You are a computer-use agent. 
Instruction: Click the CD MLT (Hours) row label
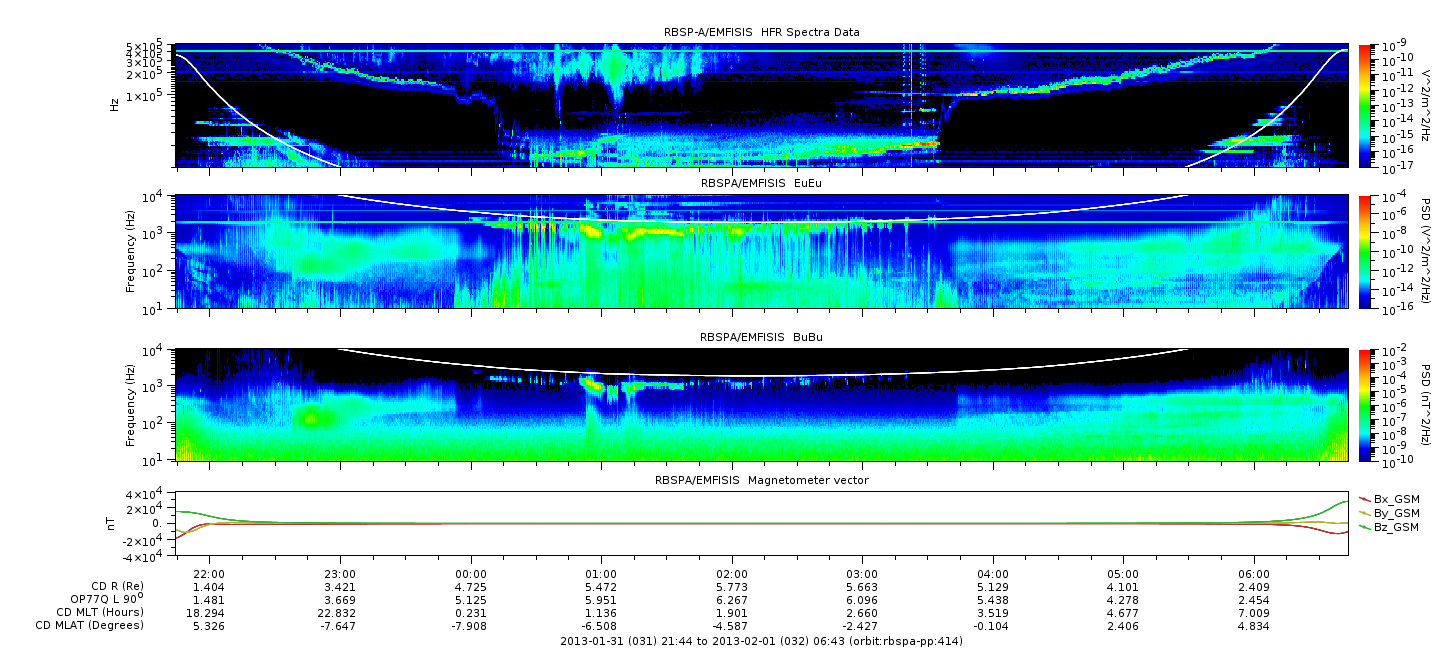click(x=99, y=612)
